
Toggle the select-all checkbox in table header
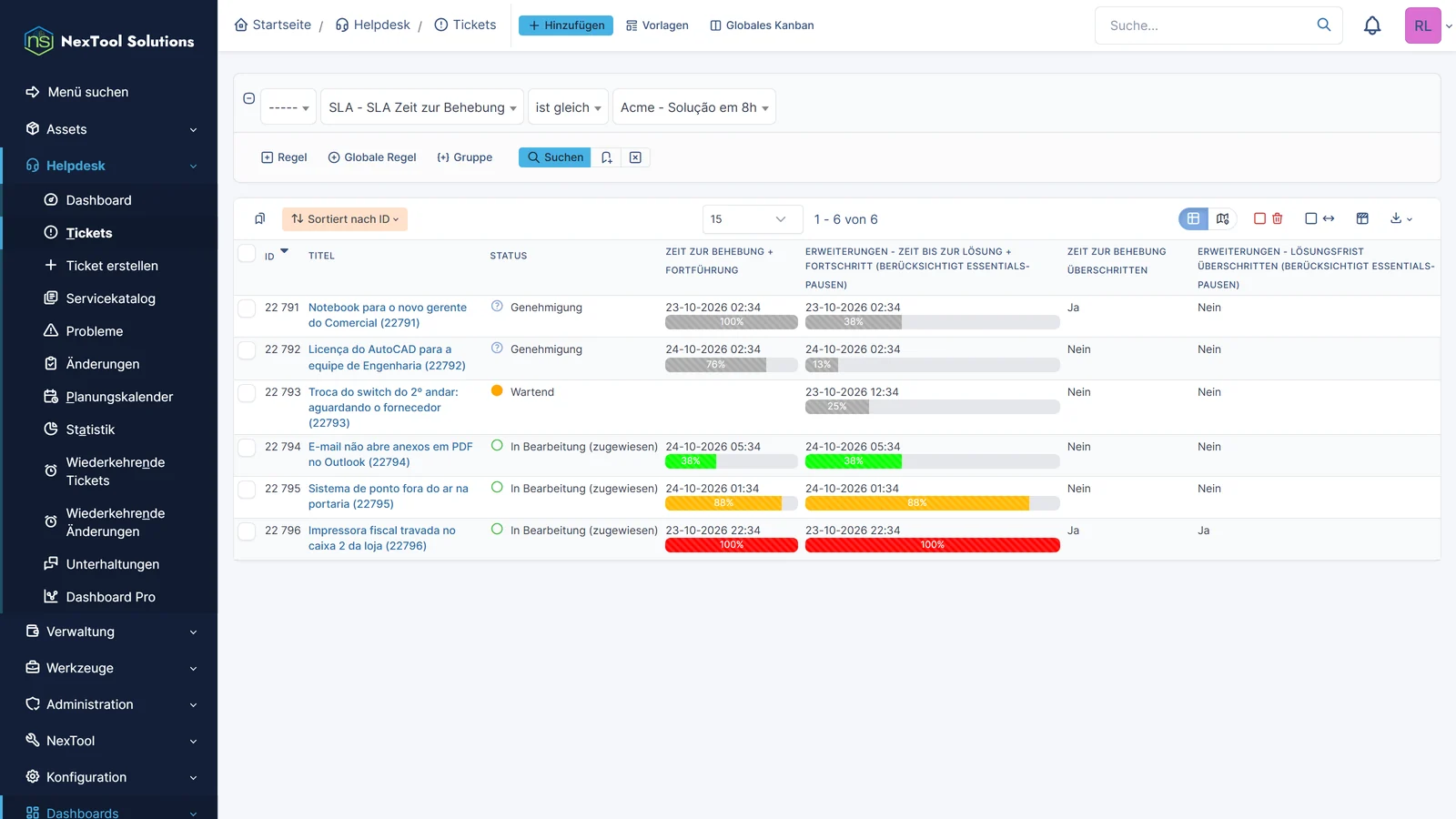(x=247, y=253)
